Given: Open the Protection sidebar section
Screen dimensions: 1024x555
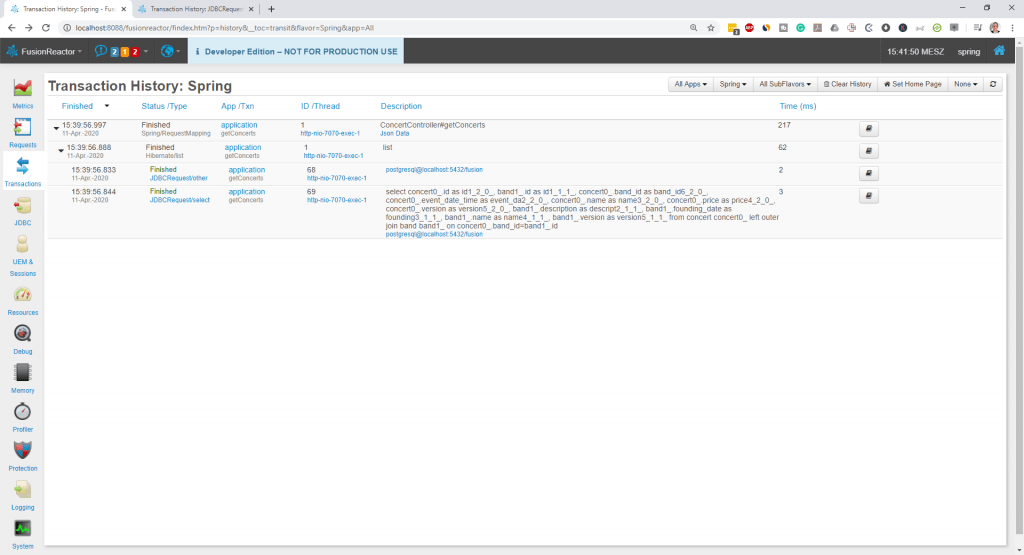Looking at the screenshot, I should click(x=22, y=456).
